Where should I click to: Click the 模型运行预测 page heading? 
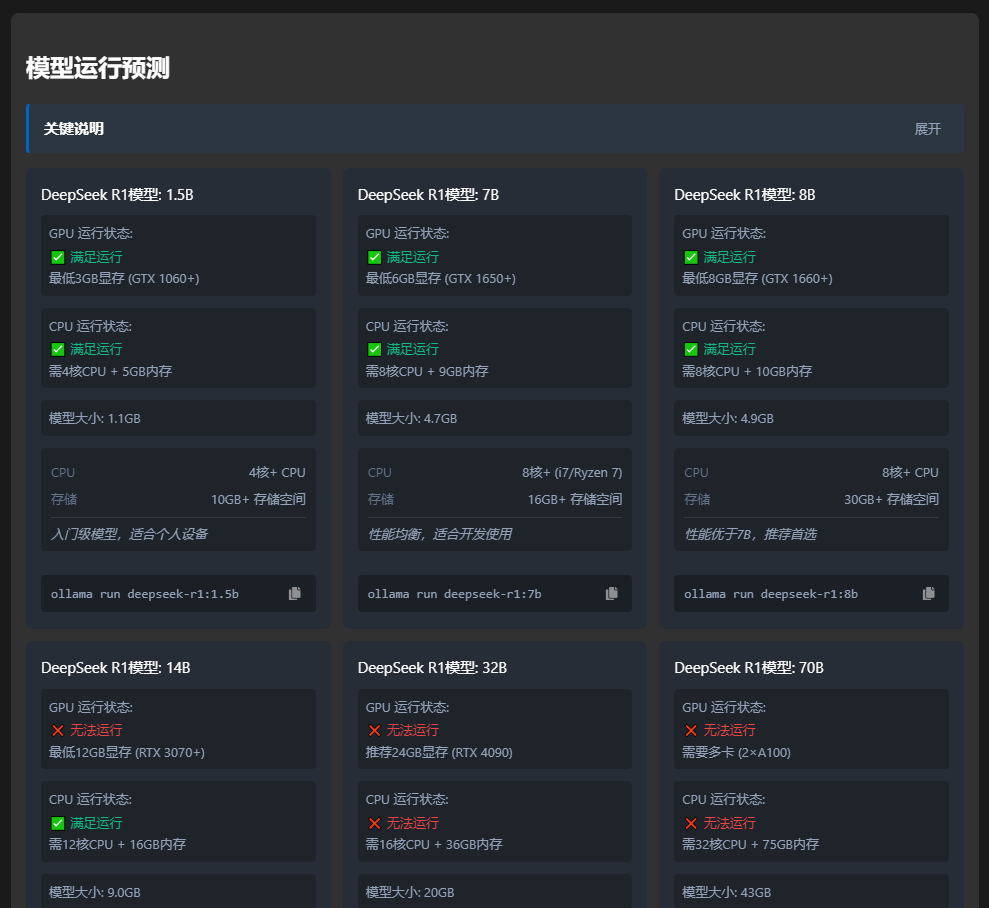point(98,68)
